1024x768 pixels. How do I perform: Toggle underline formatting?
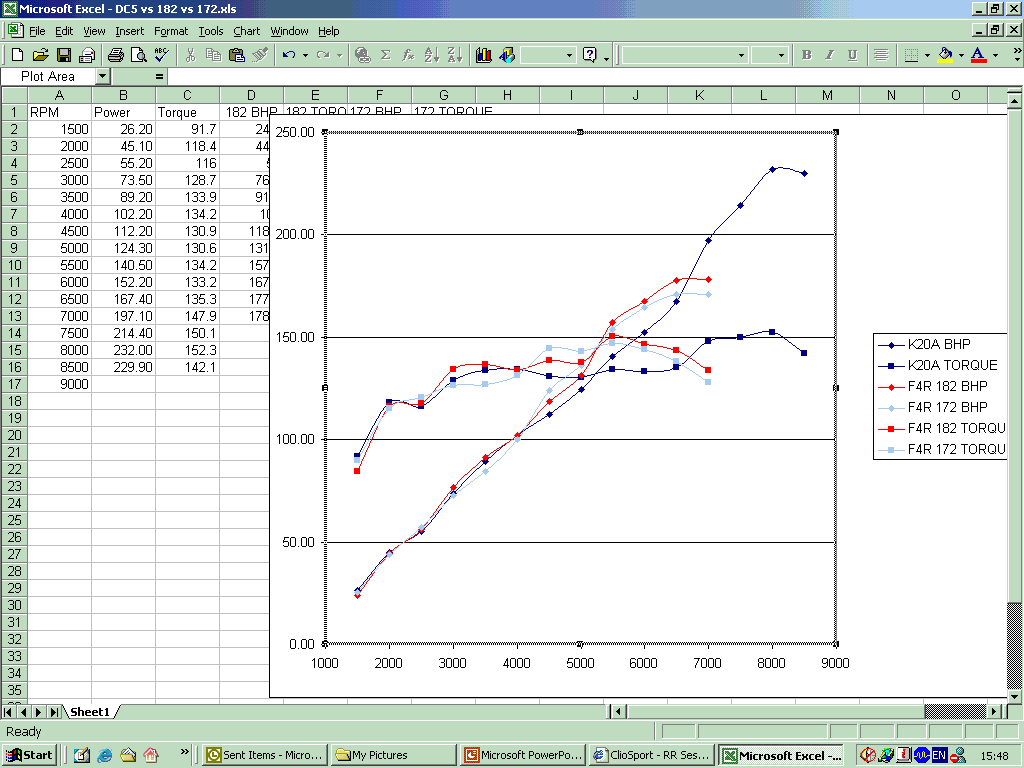853,55
